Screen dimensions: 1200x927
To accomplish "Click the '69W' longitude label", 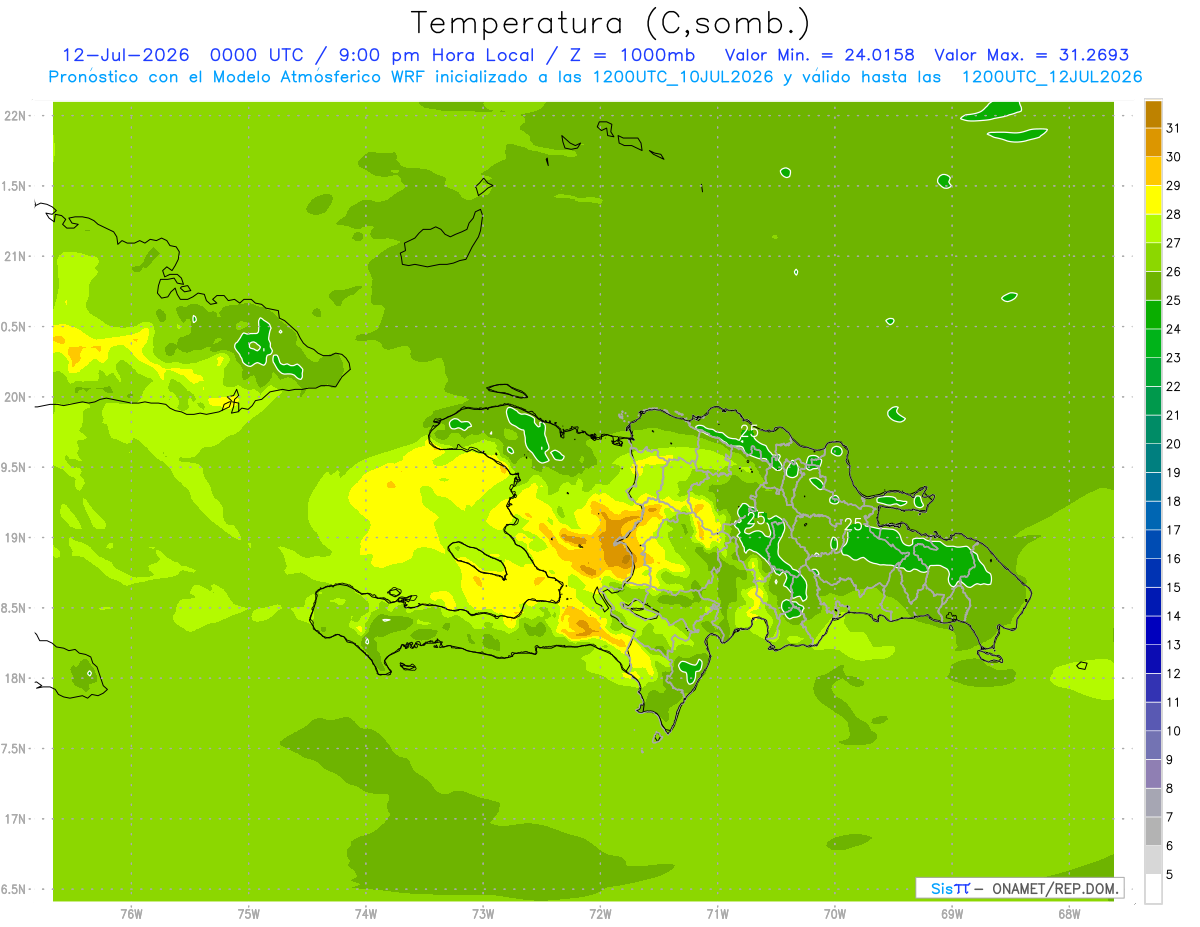I will (x=952, y=914).
